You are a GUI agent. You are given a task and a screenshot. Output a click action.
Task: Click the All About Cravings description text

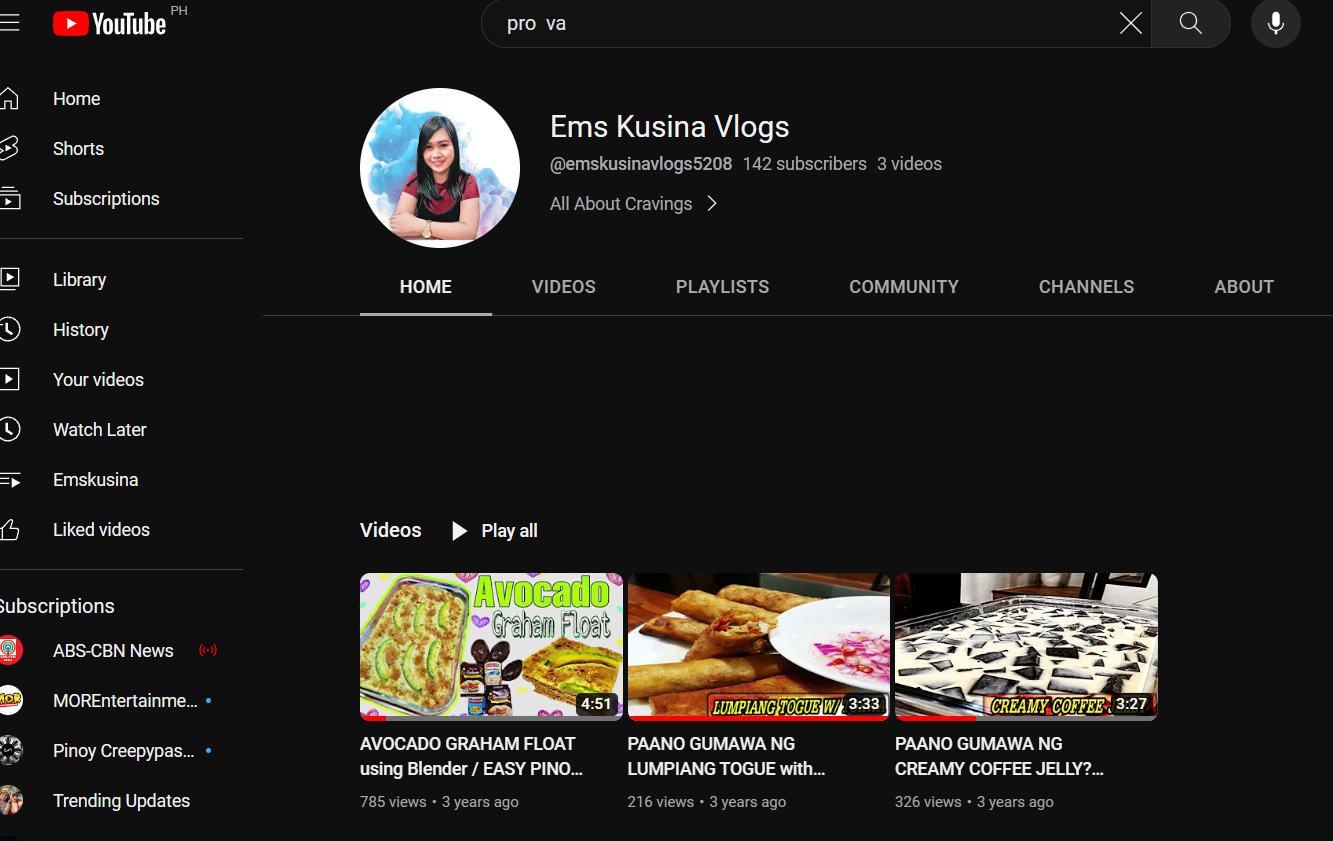coord(621,204)
